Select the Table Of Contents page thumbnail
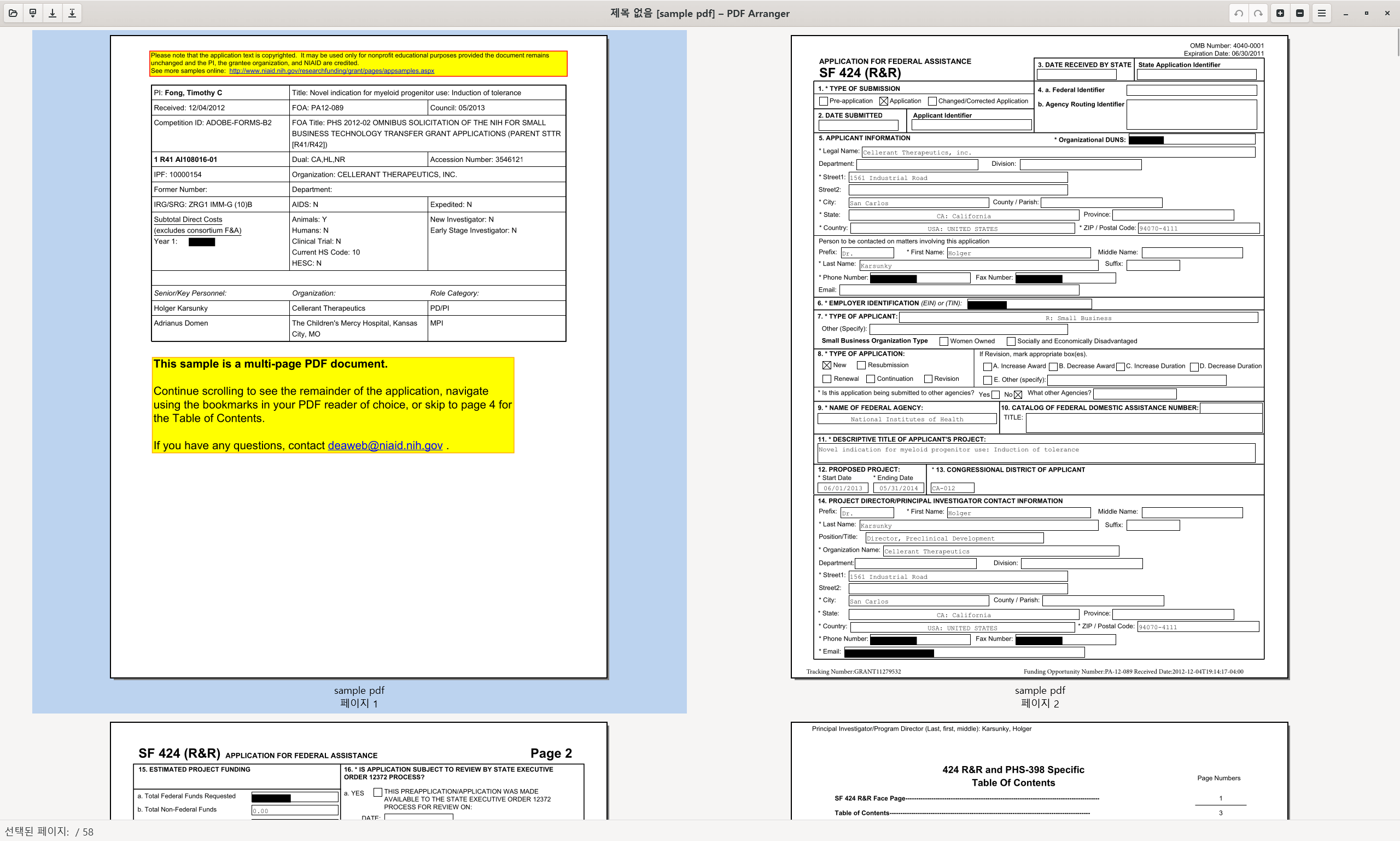Viewport: 1400px width, 841px height. (1040, 771)
